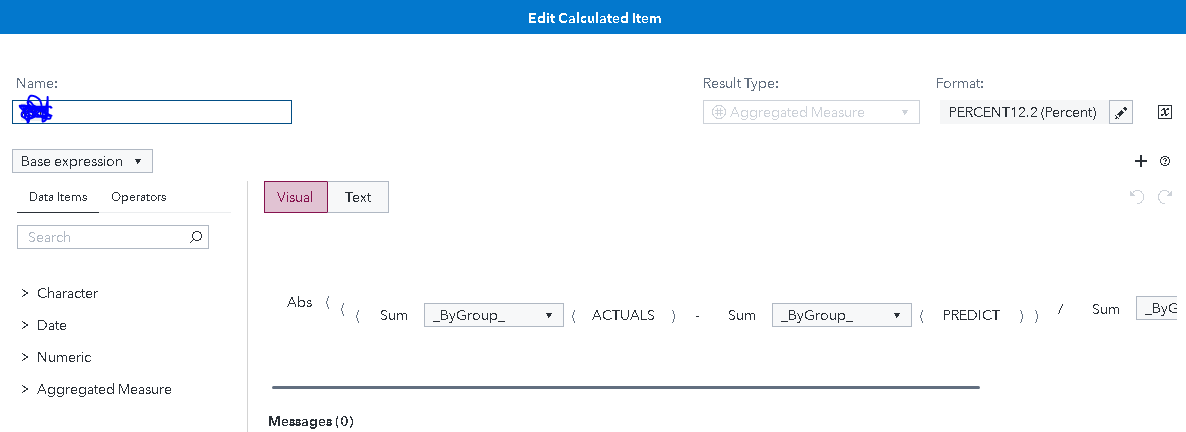Open the _ByGroup_ dropdown before PREDICT
Image resolution: width=1186 pixels, height=432 pixels.
click(842, 315)
